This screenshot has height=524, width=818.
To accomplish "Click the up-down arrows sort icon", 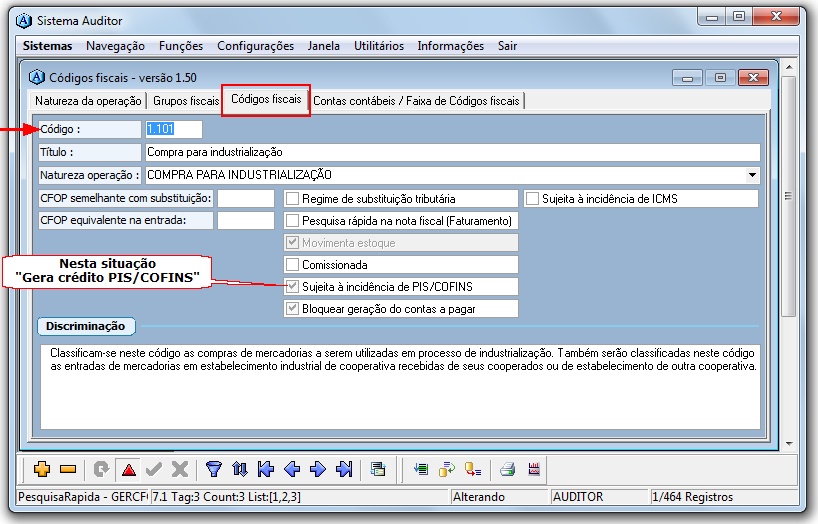I will coord(239,469).
